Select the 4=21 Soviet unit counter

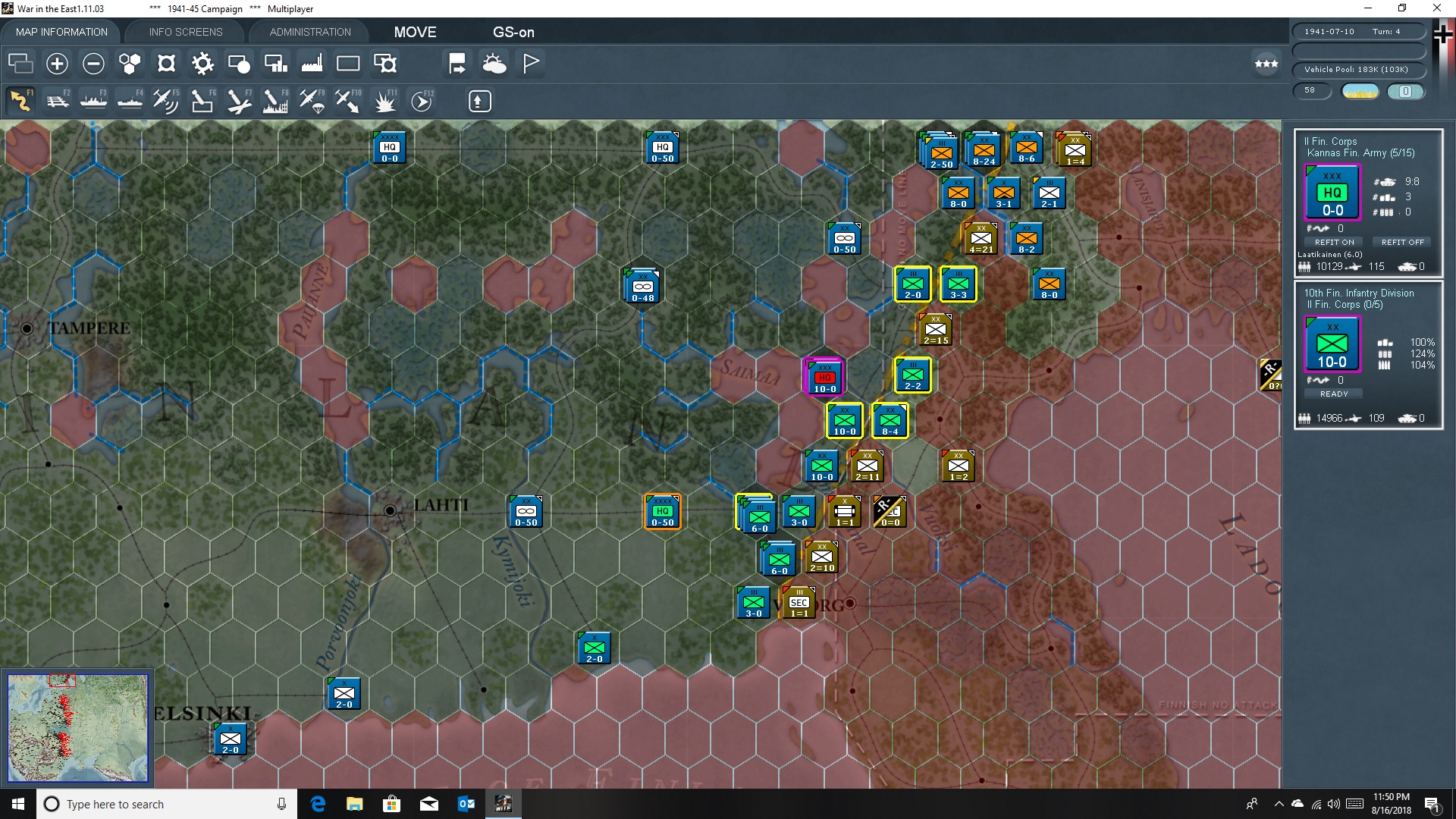coord(981,238)
